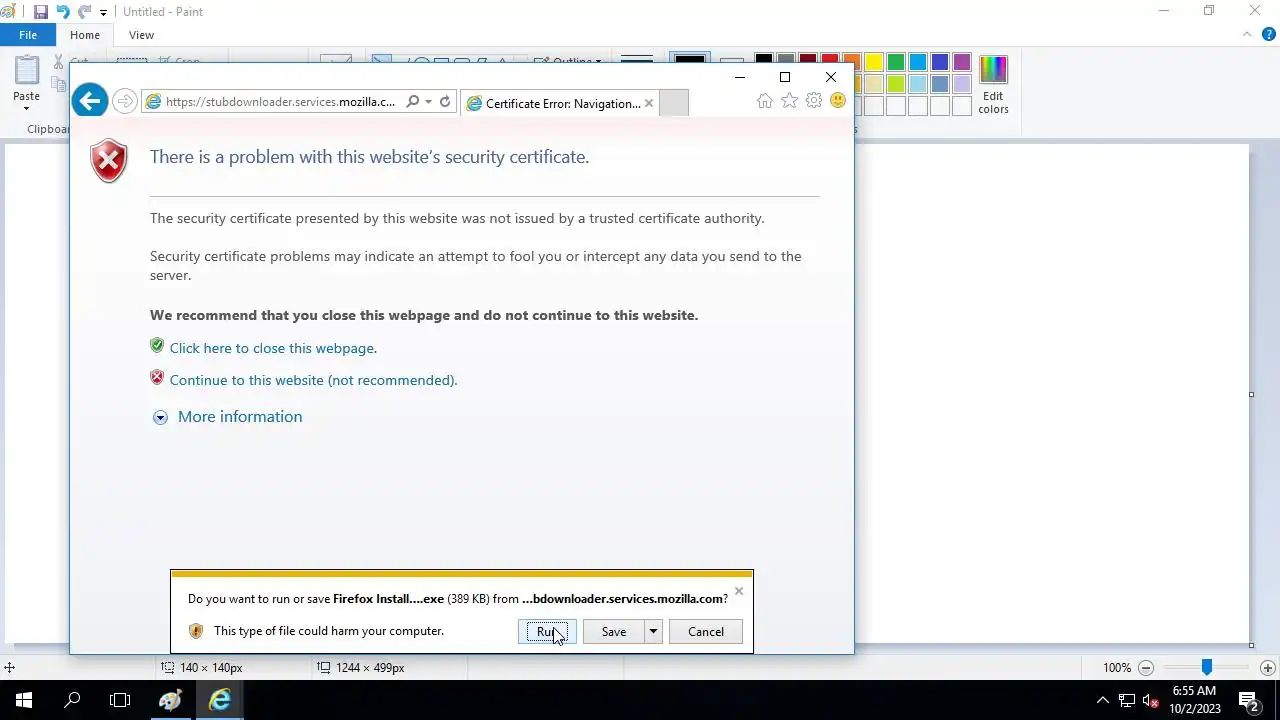Click the stubdownloader URL address field
The width and height of the screenshot is (1280, 720).
click(x=280, y=102)
